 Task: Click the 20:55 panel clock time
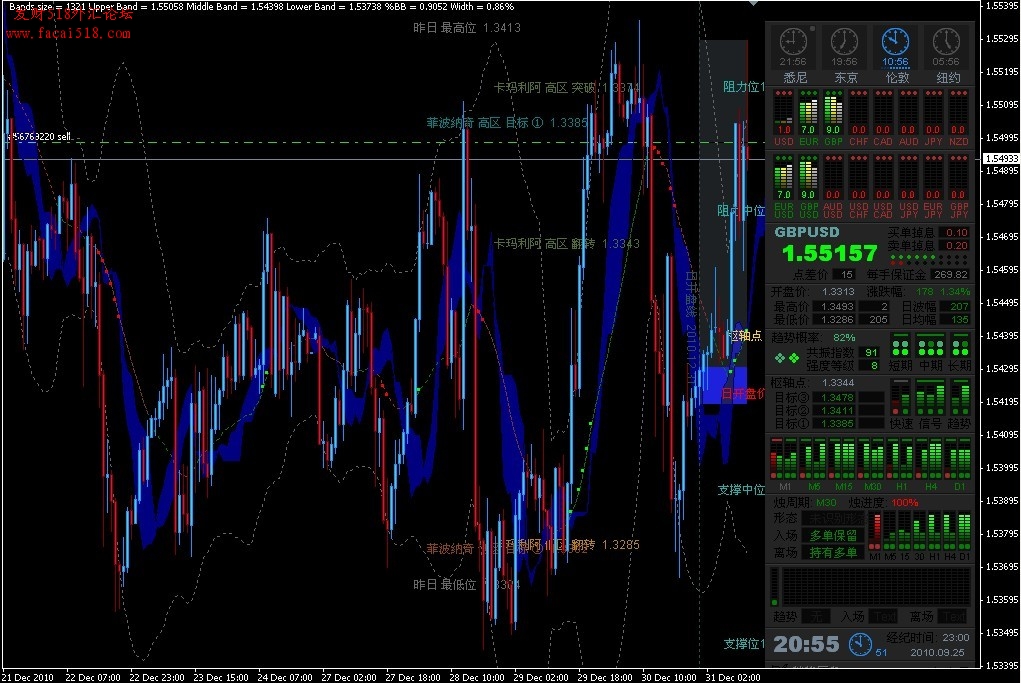[806, 645]
